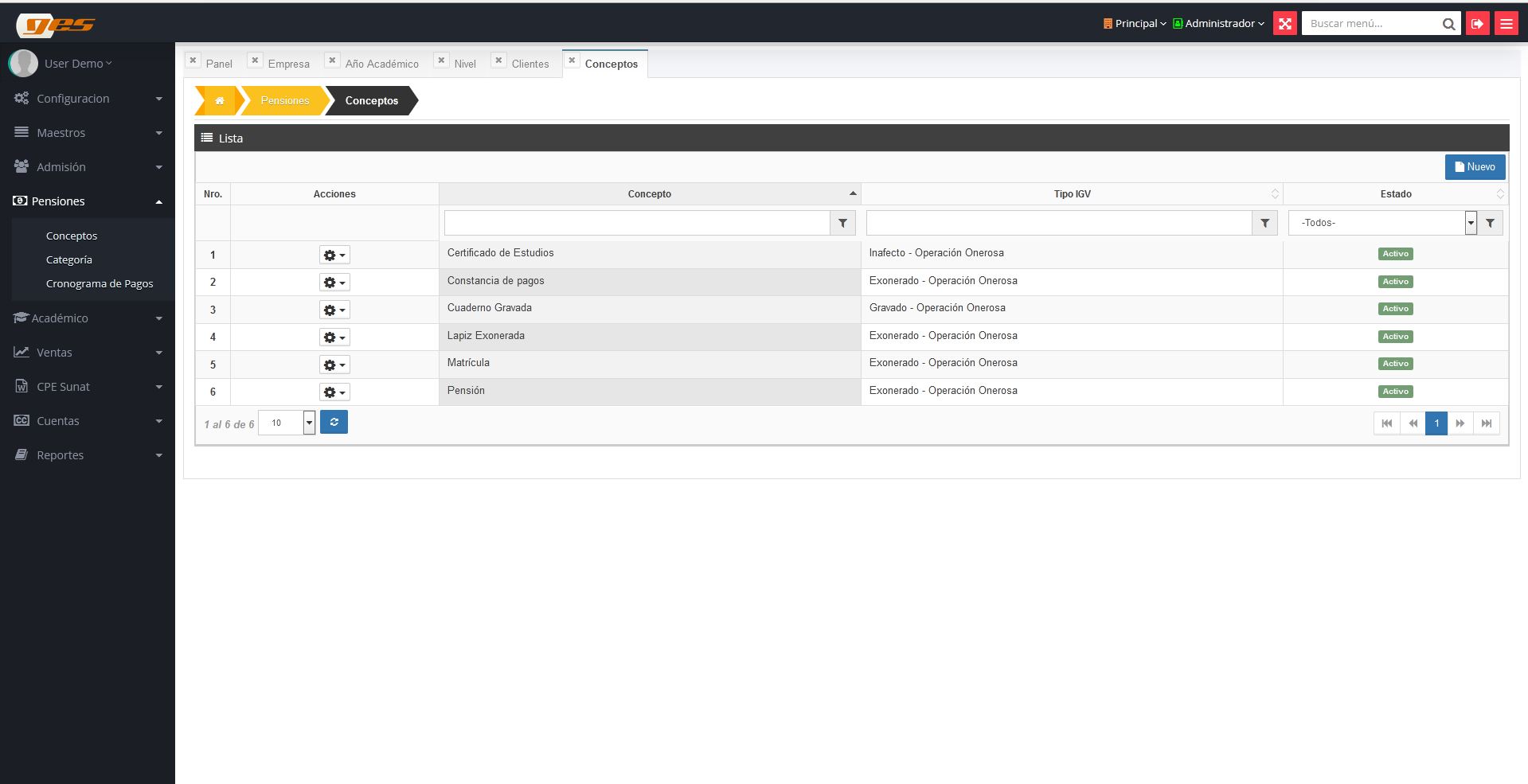Switch to the Año Académico tab
This screenshot has height=784, width=1528.
pyautogui.click(x=381, y=64)
